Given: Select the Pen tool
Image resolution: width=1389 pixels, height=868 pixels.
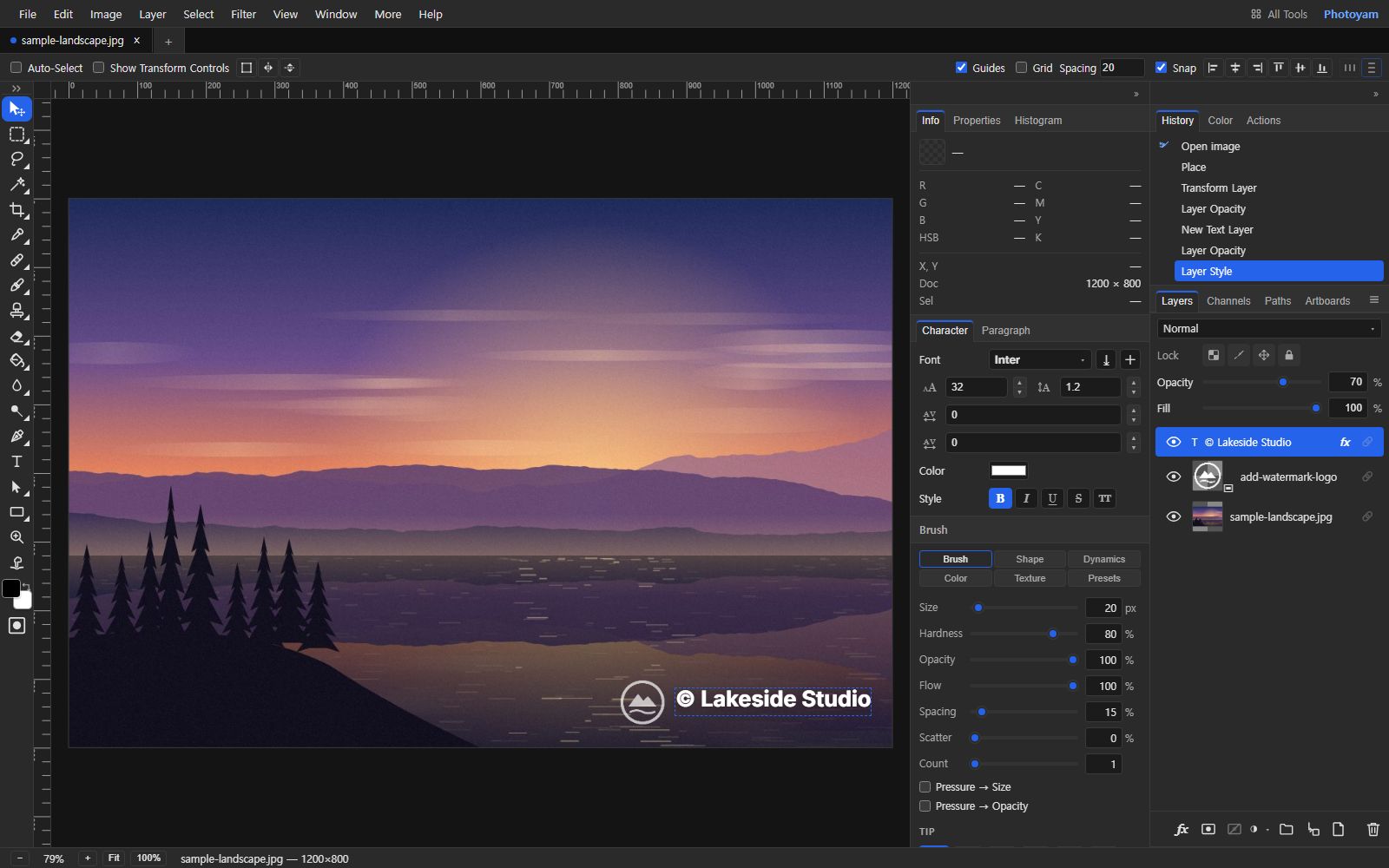Looking at the screenshot, I should click(16, 437).
